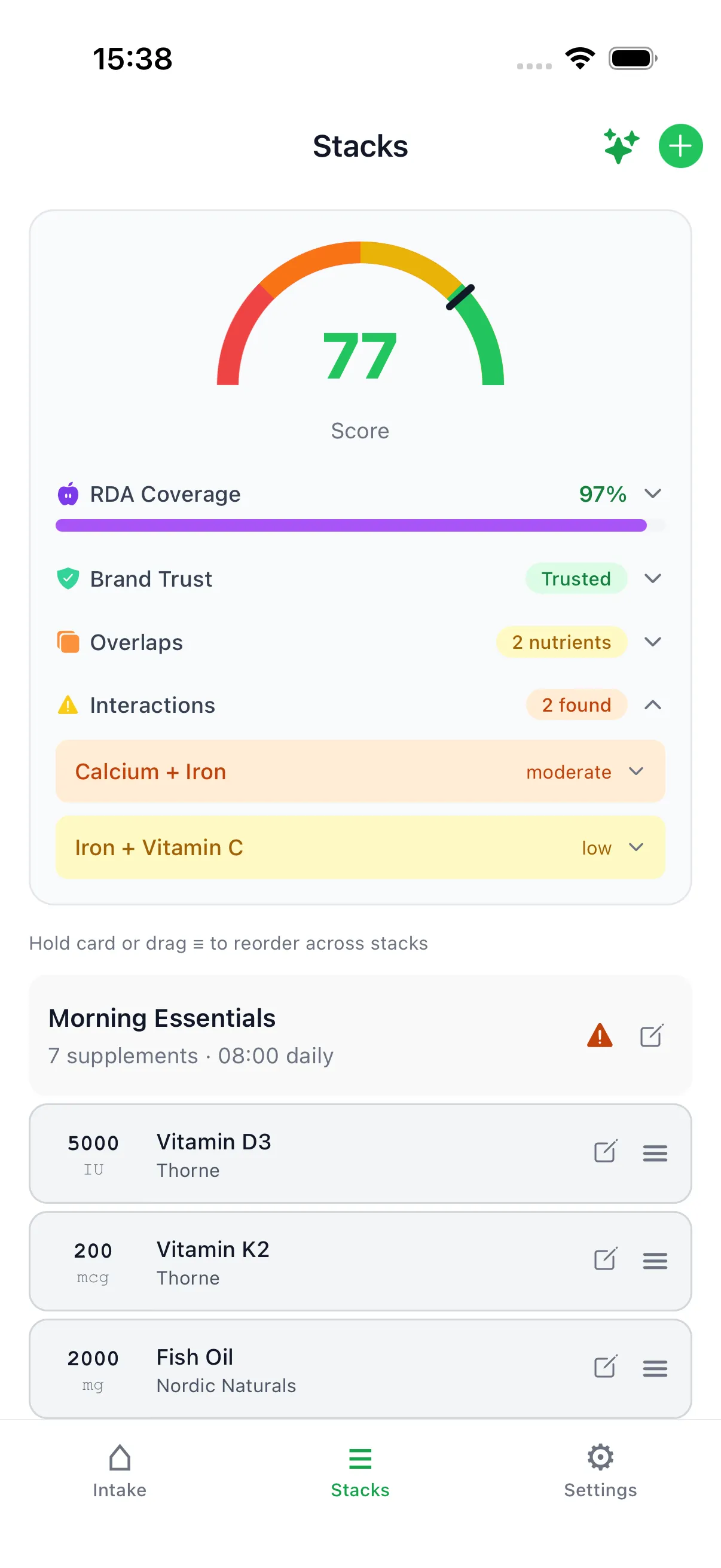Expand the Brand Trust details
Screen dimensions: 721x1568
pos(653,578)
